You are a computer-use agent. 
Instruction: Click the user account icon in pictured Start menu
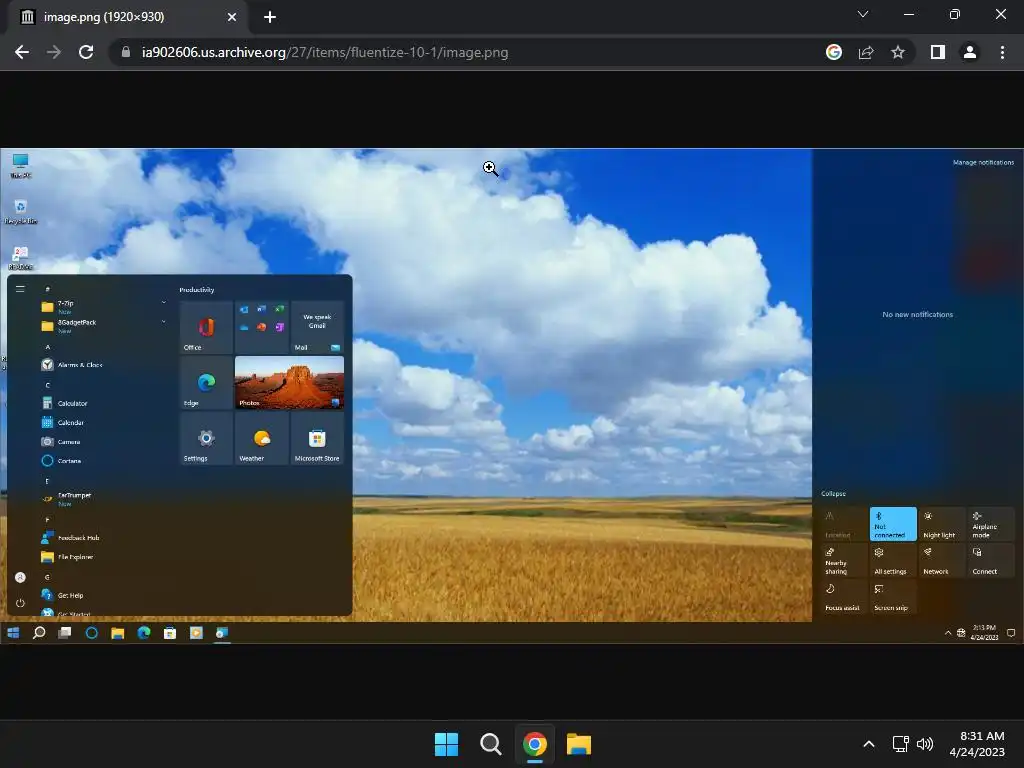click(x=20, y=577)
